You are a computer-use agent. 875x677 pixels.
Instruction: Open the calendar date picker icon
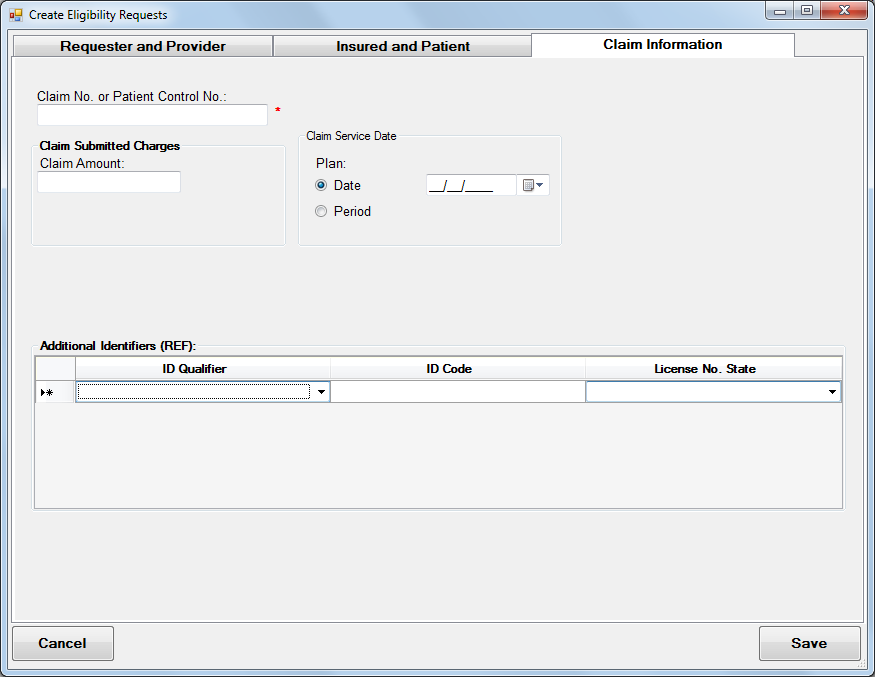(527, 184)
